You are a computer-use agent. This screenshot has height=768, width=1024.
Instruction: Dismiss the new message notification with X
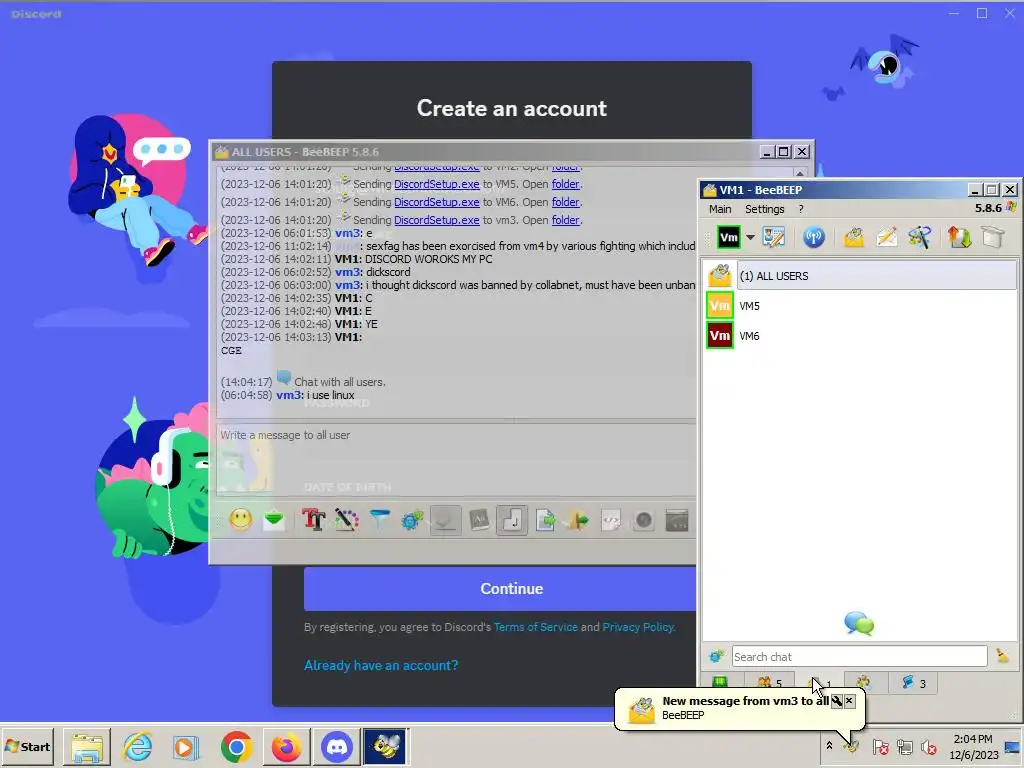849,701
